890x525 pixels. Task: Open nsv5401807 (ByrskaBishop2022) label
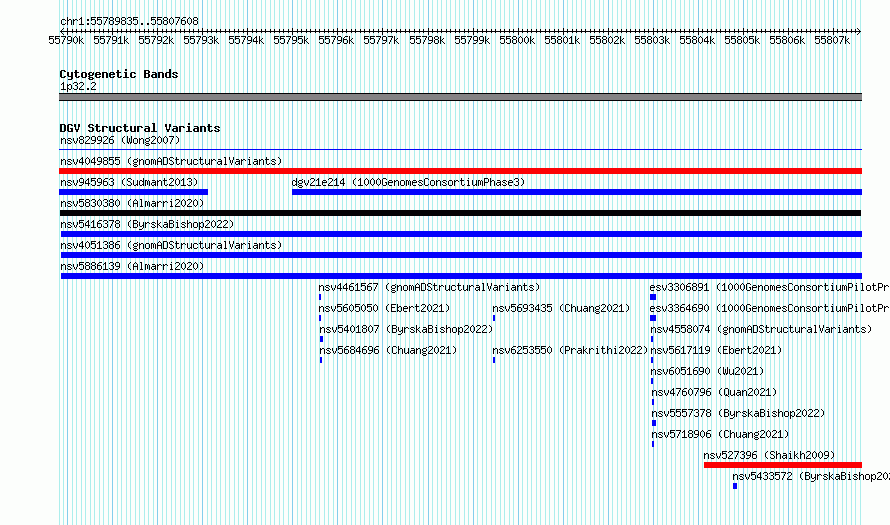coord(406,329)
